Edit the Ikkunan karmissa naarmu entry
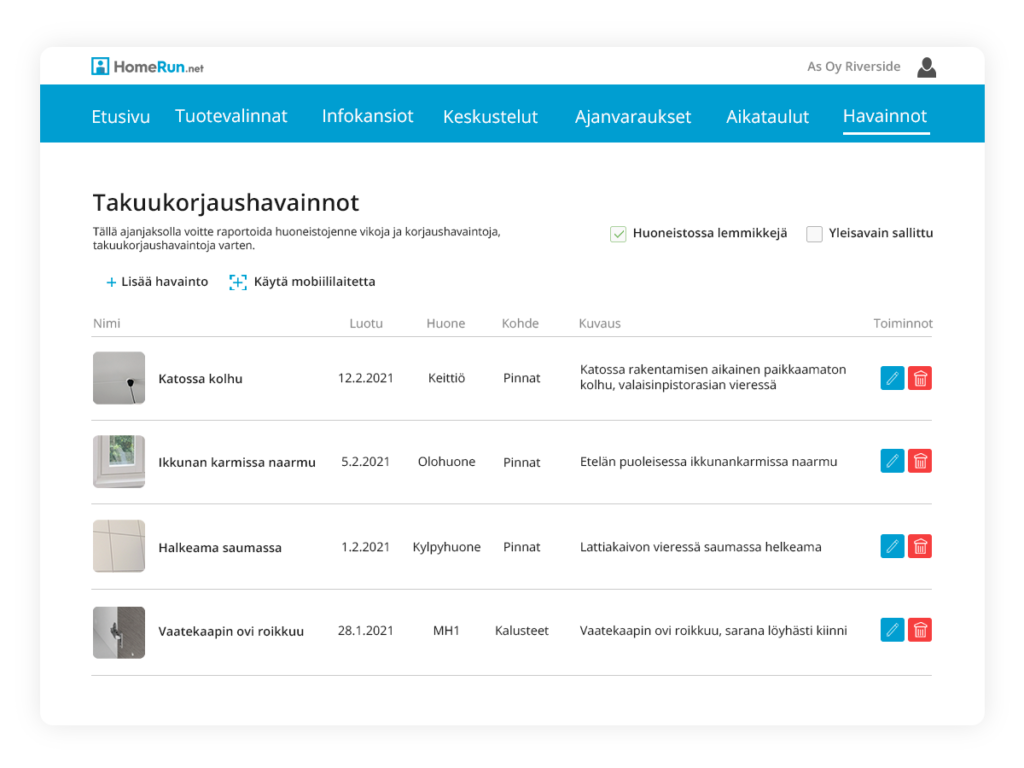This screenshot has width=1024, height=768. [x=892, y=461]
